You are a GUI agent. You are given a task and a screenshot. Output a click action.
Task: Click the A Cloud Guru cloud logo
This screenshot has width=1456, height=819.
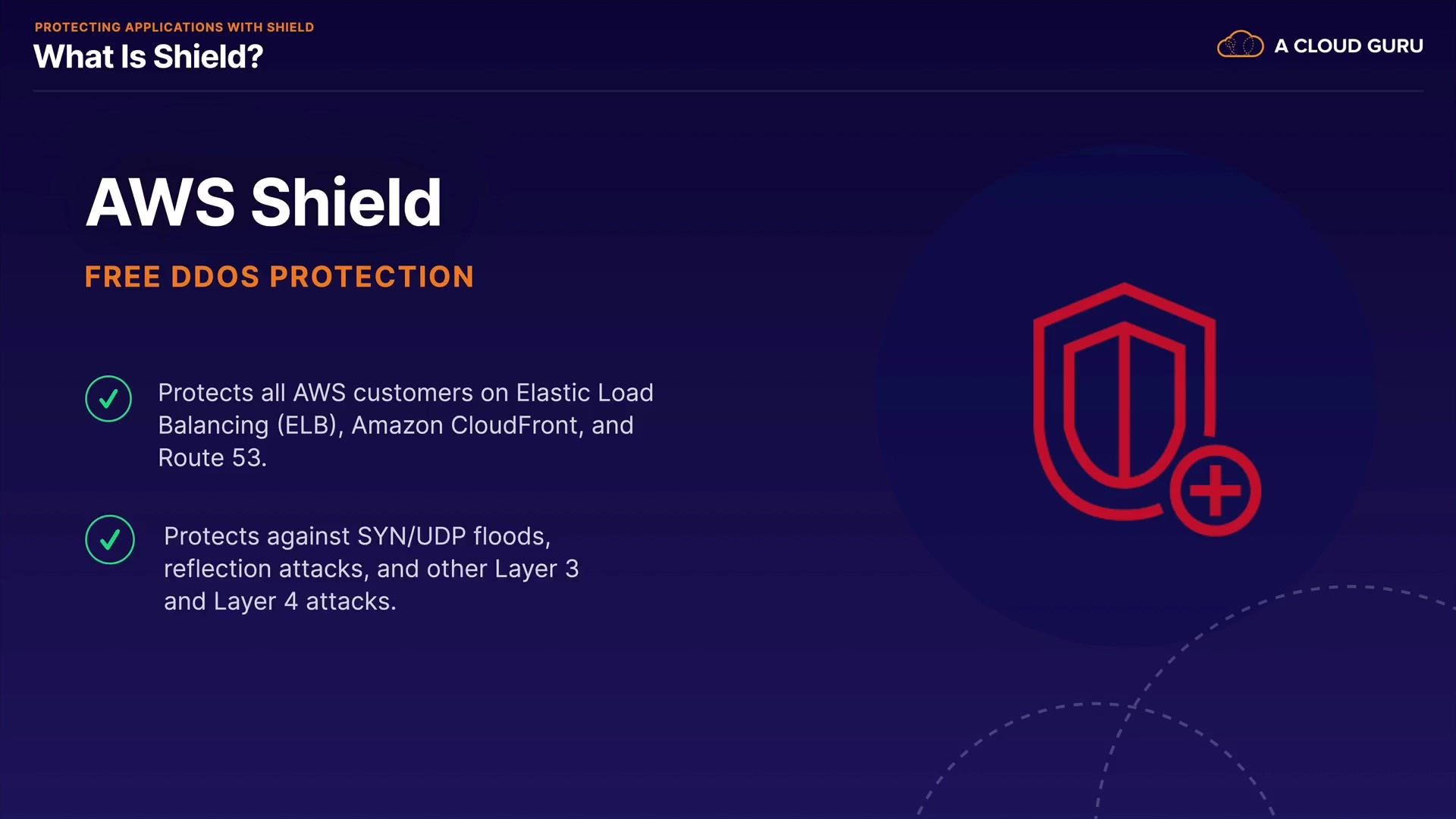1240,45
